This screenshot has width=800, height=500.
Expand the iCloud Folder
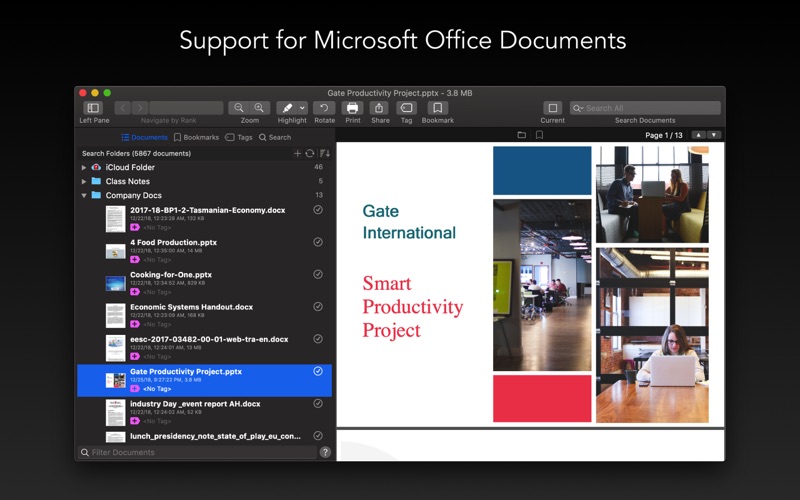(x=84, y=168)
